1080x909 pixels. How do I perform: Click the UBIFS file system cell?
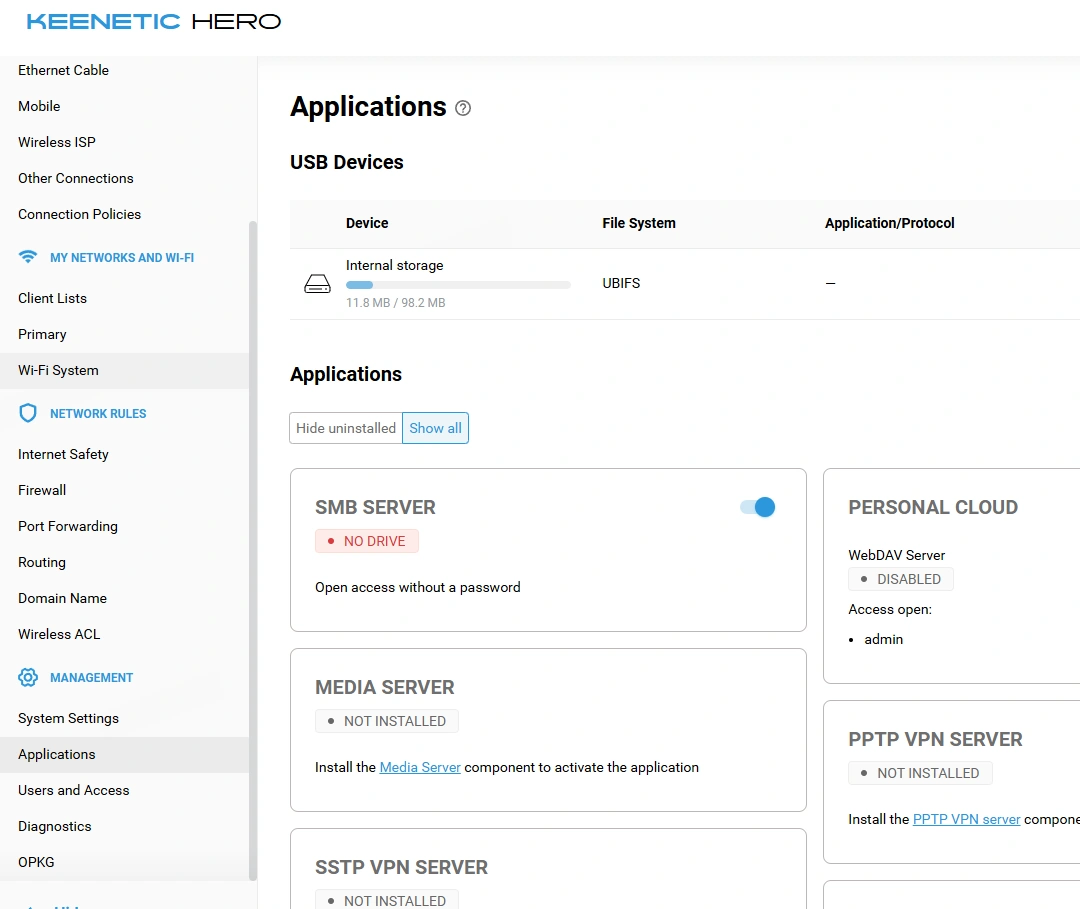coord(621,283)
